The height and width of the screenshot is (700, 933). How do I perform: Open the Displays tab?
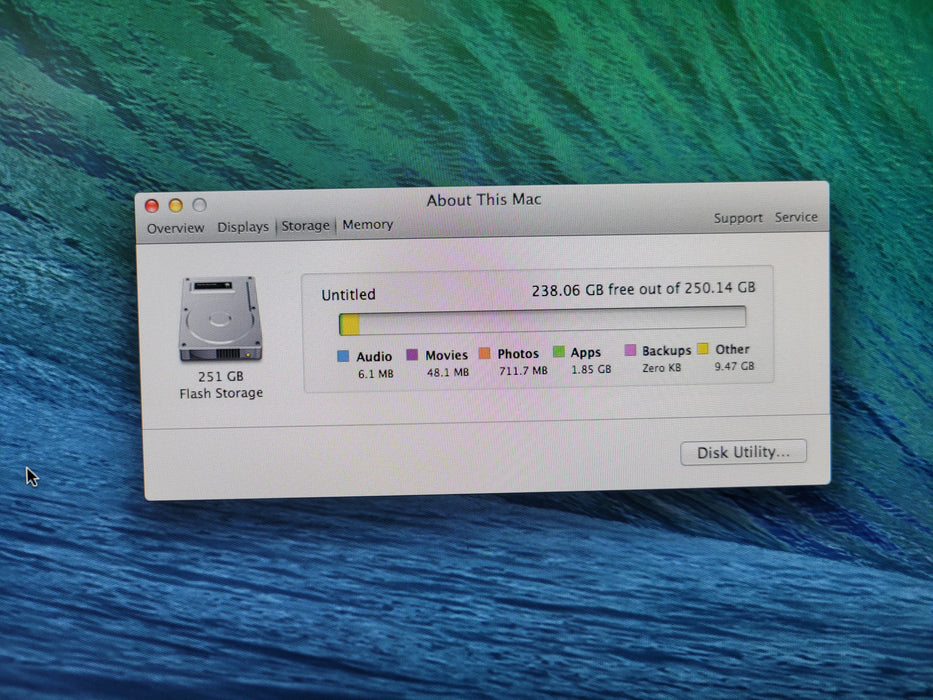(243, 227)
